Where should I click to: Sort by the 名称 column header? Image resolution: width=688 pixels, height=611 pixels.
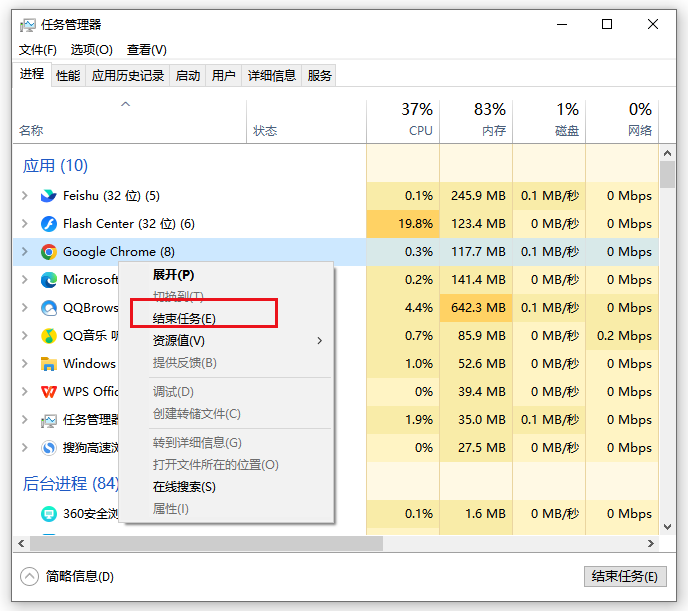click(130, 121)
